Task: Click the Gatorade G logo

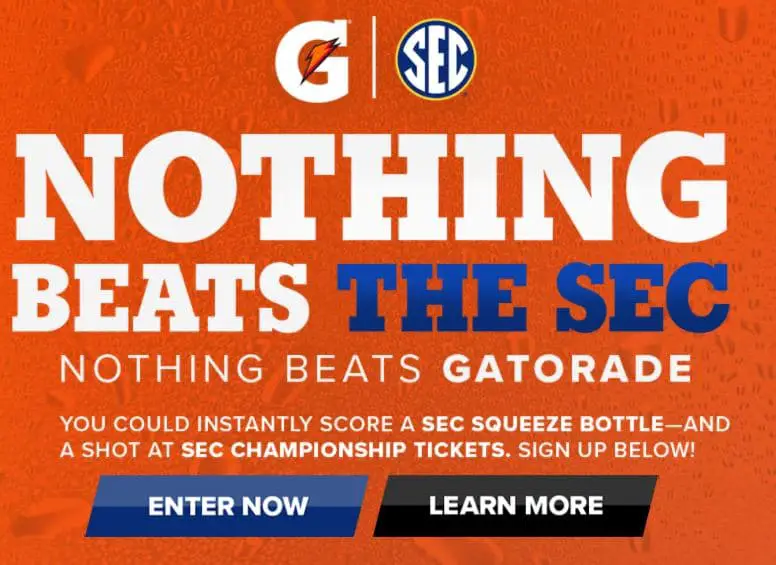Action: [312, 60]
